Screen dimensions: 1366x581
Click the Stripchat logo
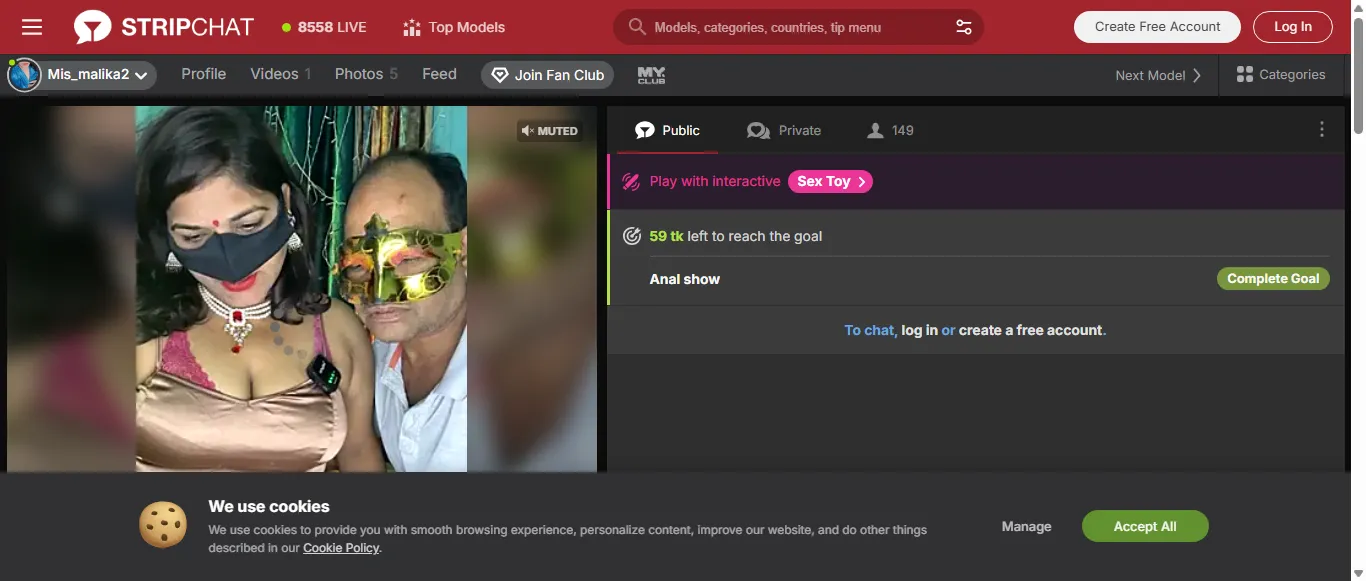click(164, 27)
